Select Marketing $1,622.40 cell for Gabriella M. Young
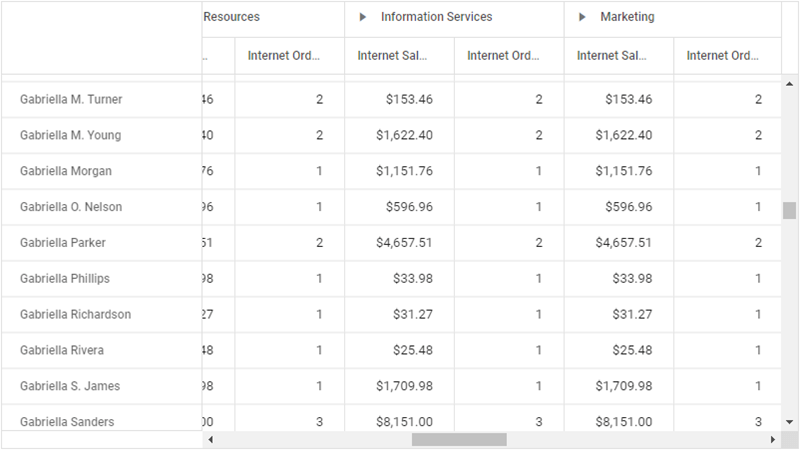800x450 pixels. pyautogui.click(x=623, y=135)
